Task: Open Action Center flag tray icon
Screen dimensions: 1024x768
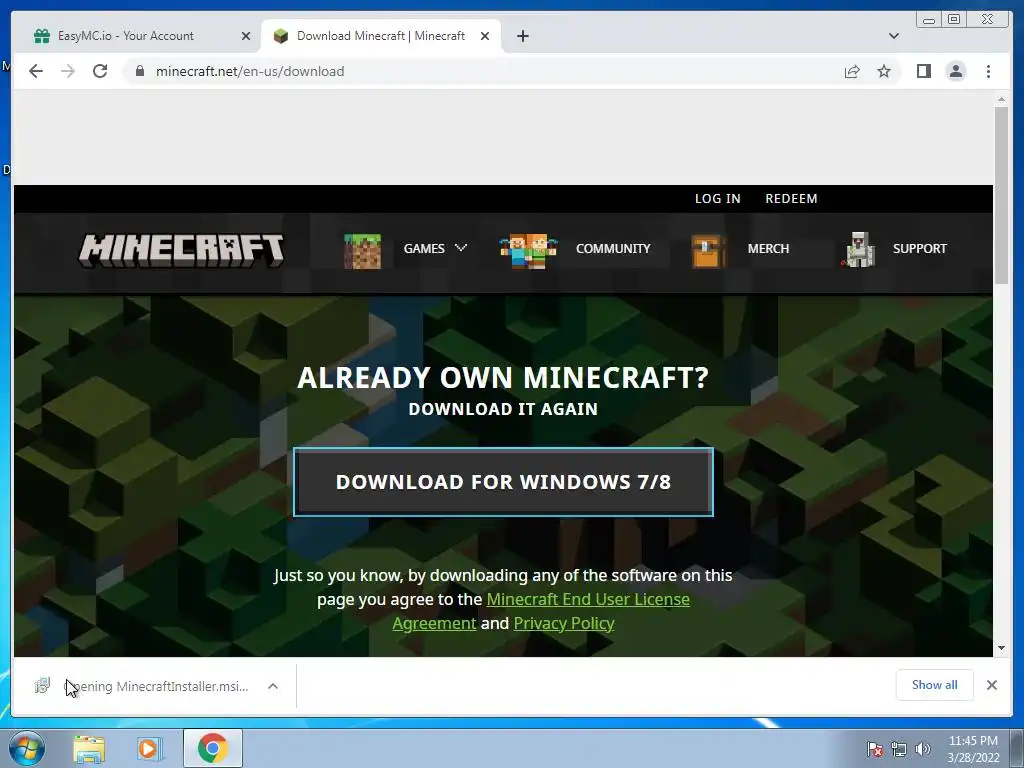Action: [874, 749]
